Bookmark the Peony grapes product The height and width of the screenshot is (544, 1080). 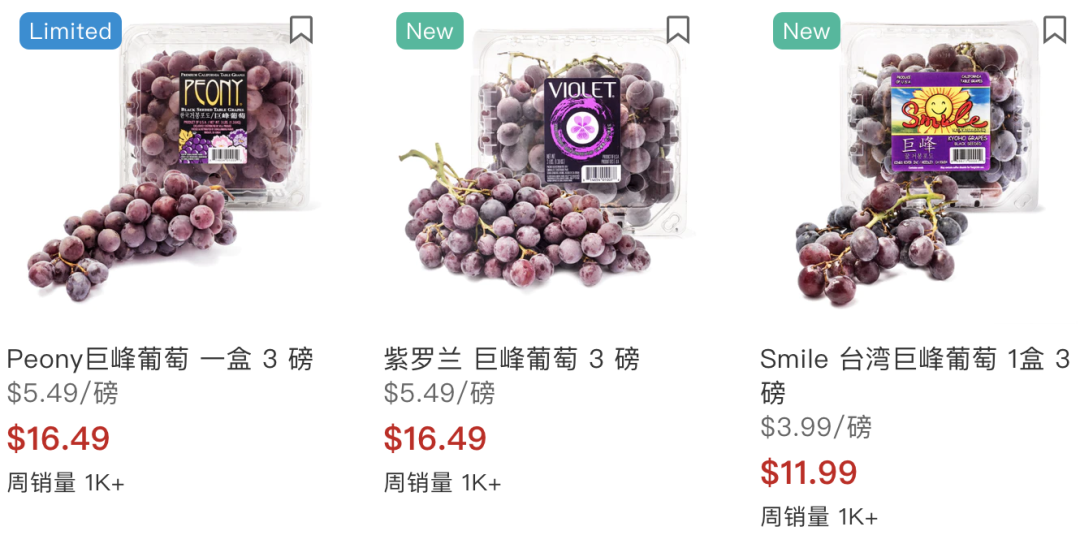click(301, 30)
